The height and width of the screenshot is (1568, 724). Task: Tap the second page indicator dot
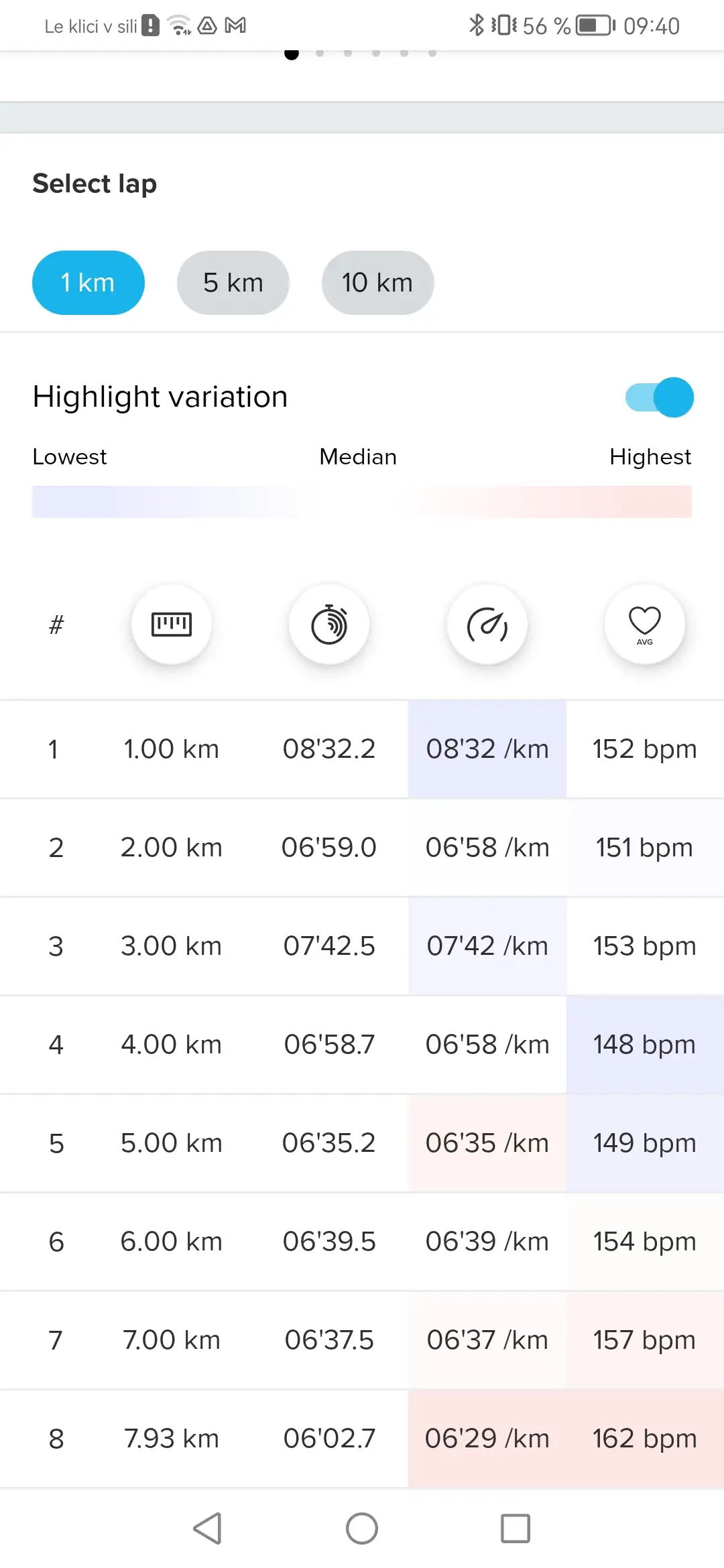tap(320, 53)
